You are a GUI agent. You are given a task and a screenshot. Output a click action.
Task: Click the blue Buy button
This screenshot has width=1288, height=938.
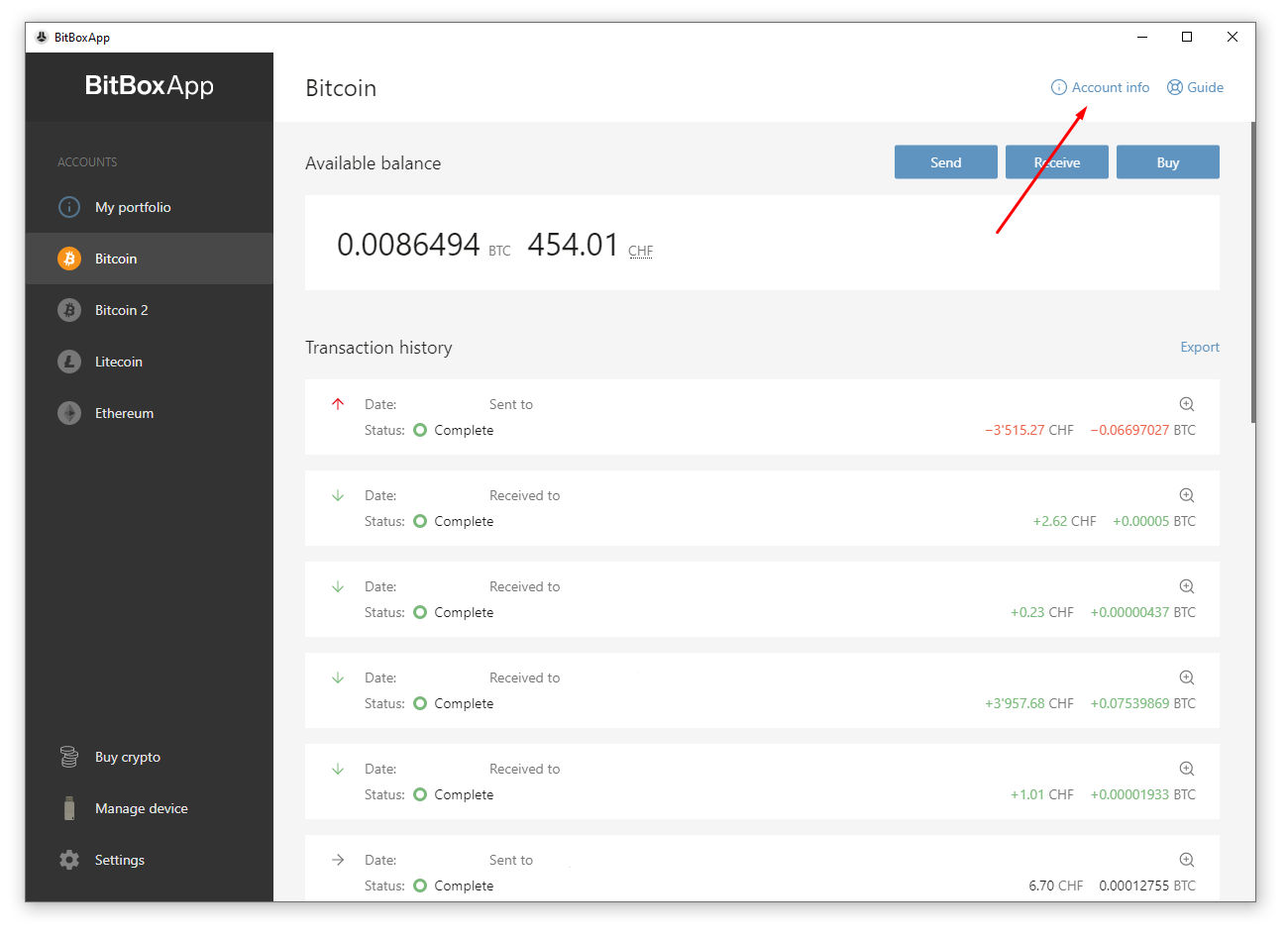coord(1168,162)
